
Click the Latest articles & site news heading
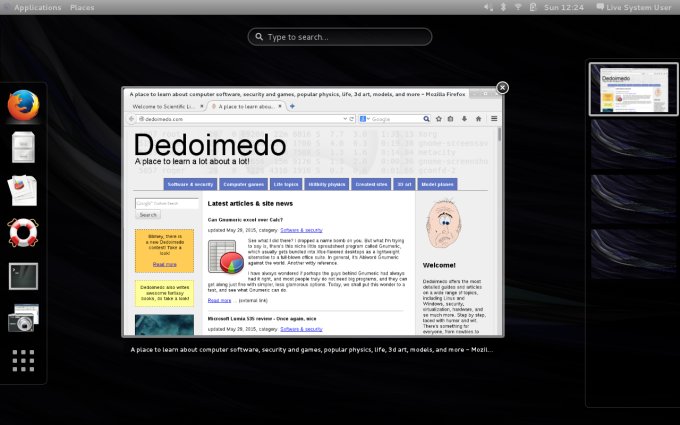(250, 203)
